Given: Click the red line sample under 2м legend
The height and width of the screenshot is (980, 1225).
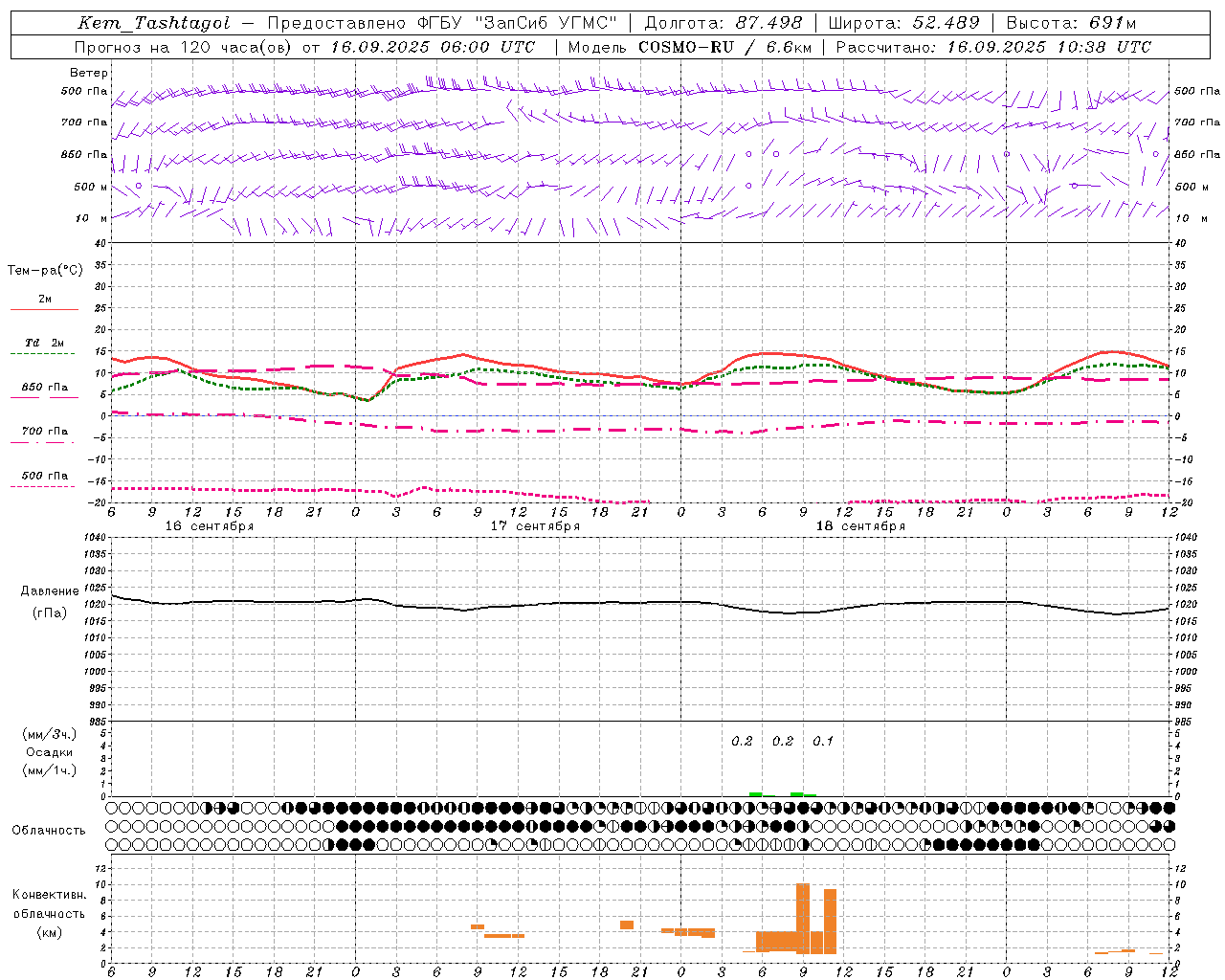Looking at the screenshot, I should [x=44, y=310].
